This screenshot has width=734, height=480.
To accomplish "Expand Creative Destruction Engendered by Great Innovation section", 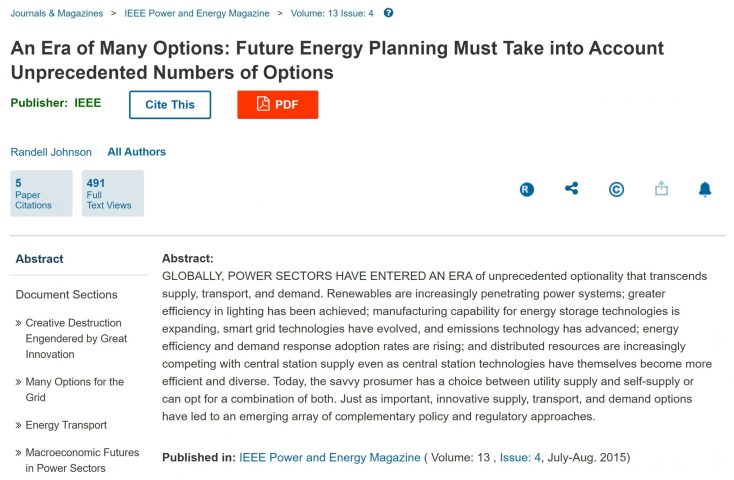I will (75, 338).
